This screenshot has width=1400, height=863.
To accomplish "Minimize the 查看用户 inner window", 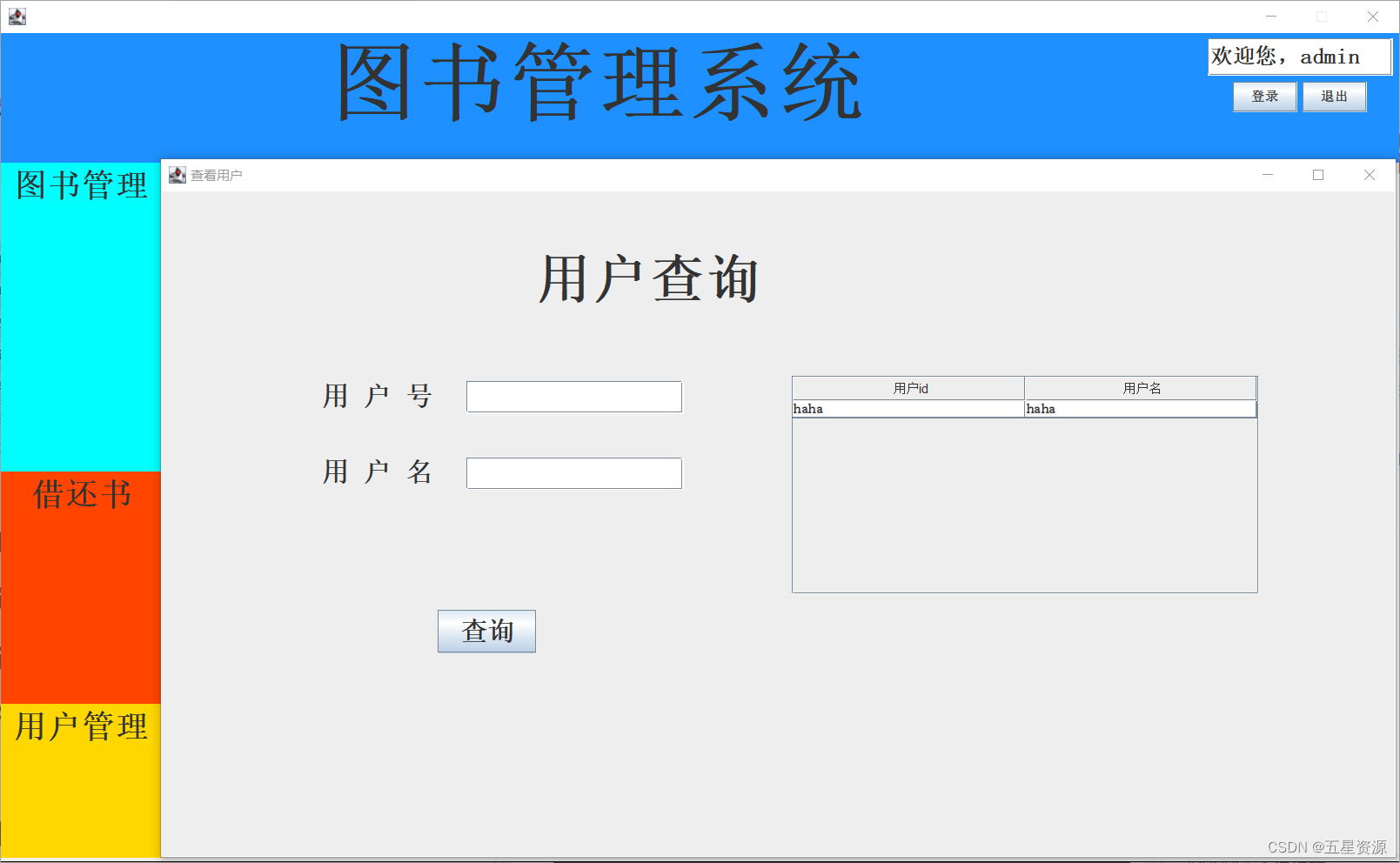I will 1268,175.
